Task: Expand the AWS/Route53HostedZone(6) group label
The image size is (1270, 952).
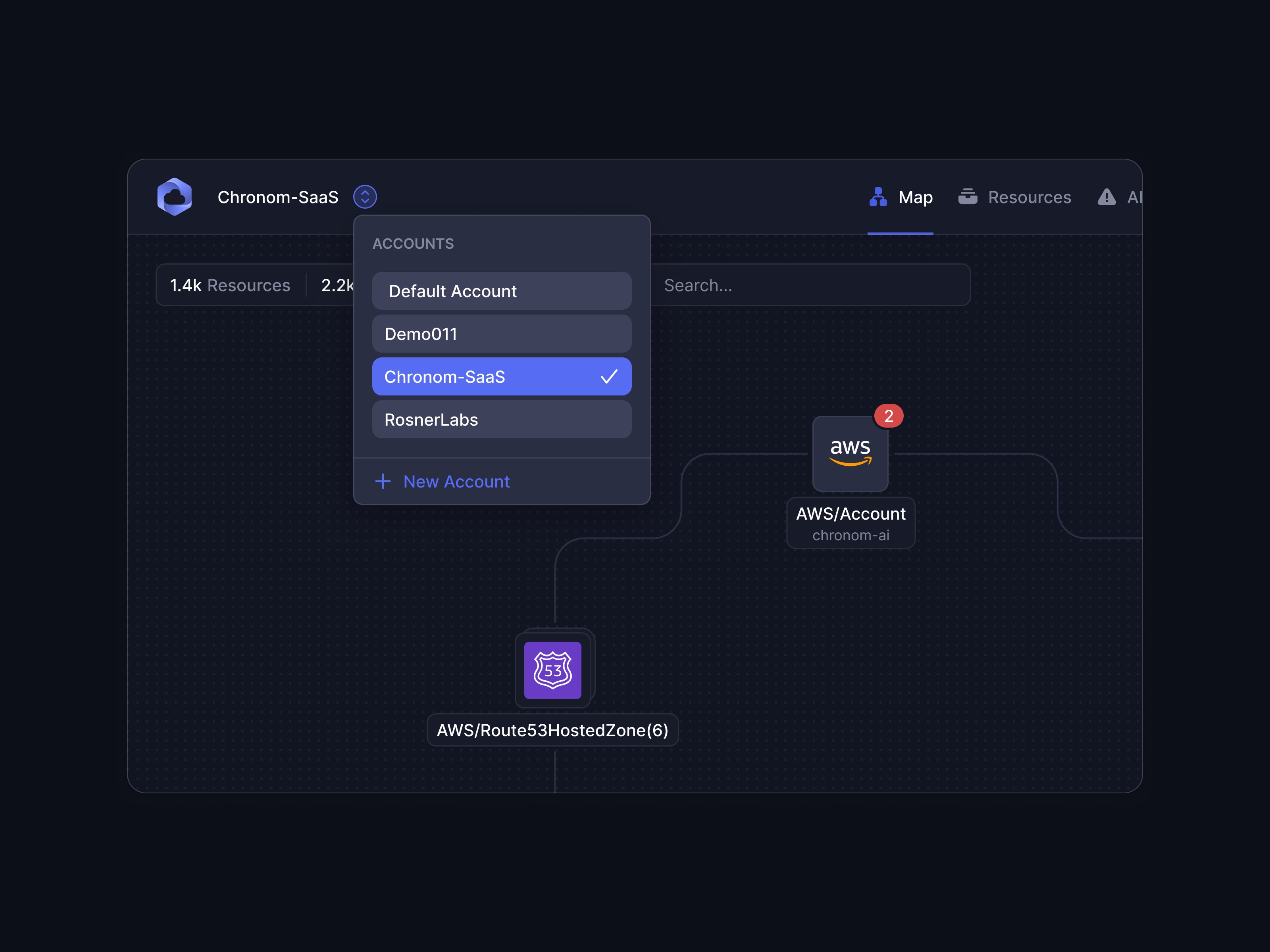Action: 552,730
